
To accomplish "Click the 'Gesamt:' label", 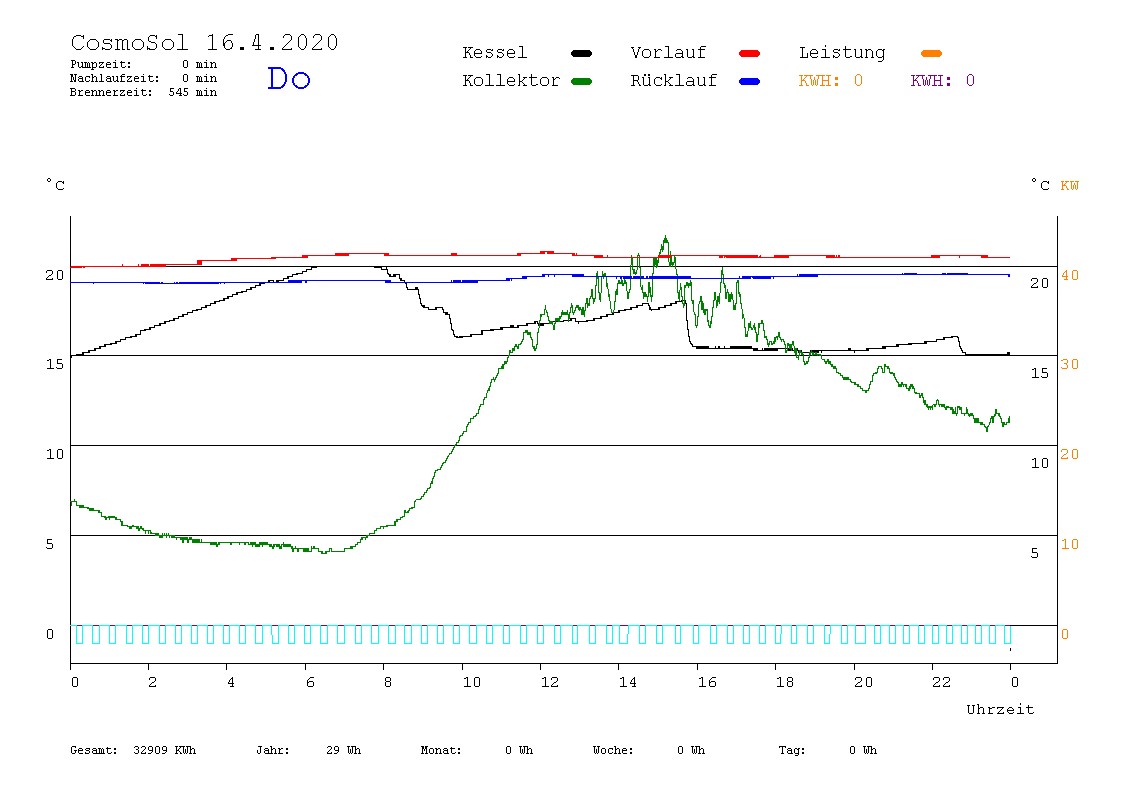I will pos(94,750).
